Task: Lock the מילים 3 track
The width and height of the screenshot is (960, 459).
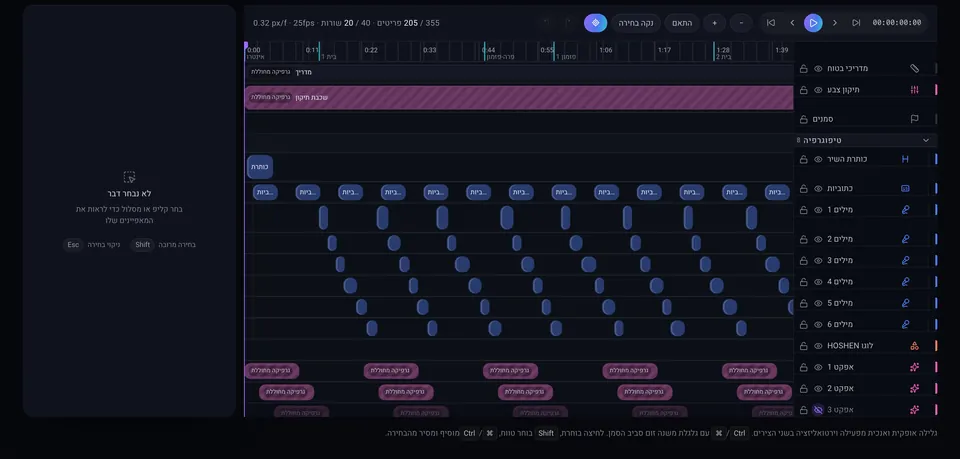Action: (x=803, y=260)
